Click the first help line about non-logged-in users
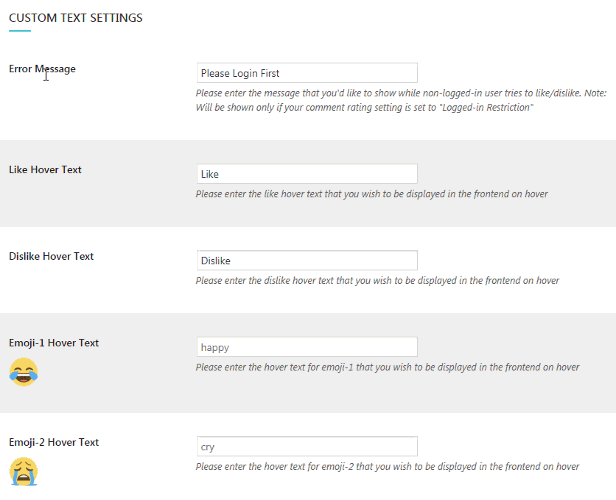Screen dimensions: 616x500 (401, 93)
